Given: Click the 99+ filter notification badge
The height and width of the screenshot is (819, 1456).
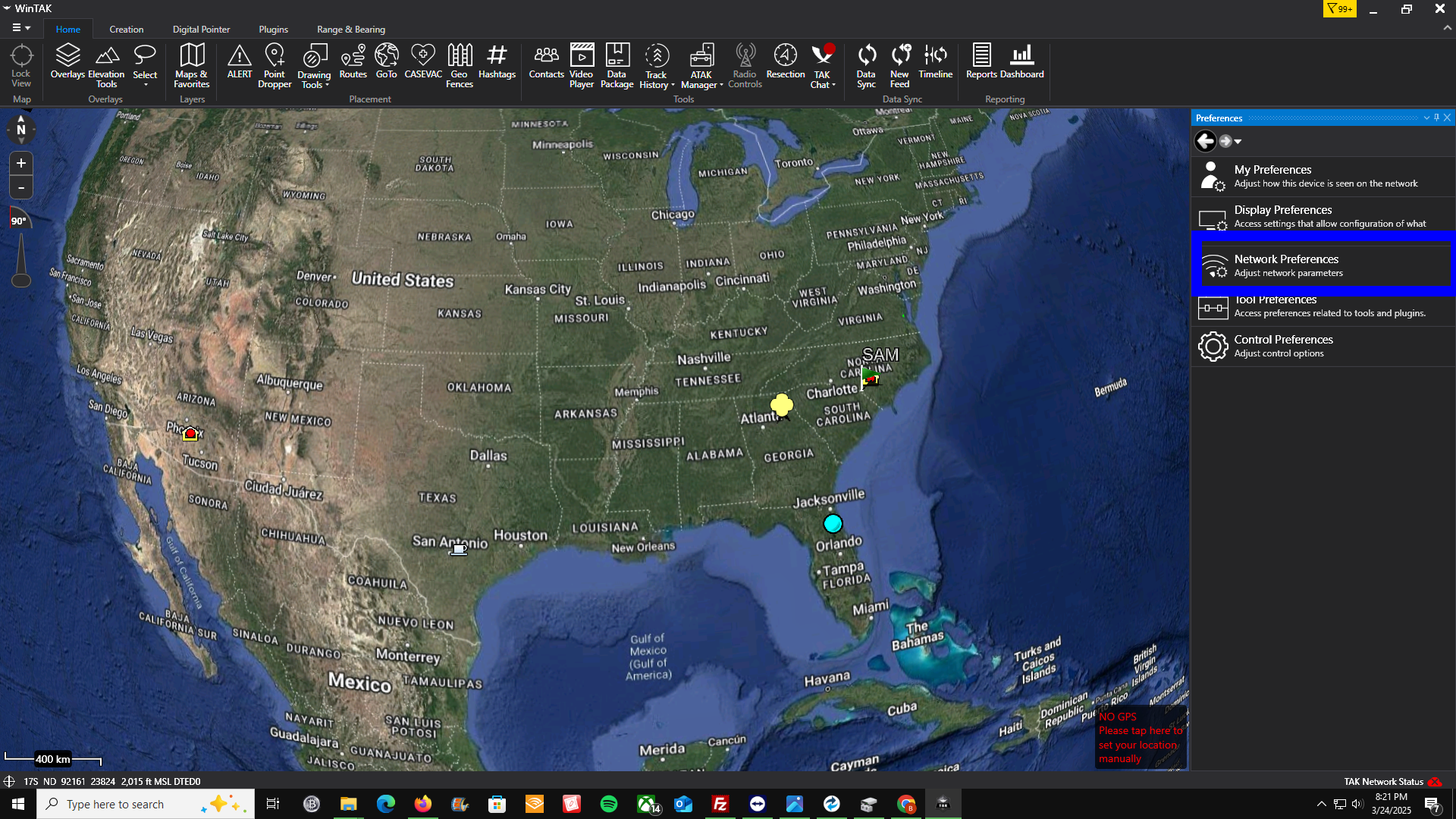Looking at the screenshot, I should coord(1340,9).
